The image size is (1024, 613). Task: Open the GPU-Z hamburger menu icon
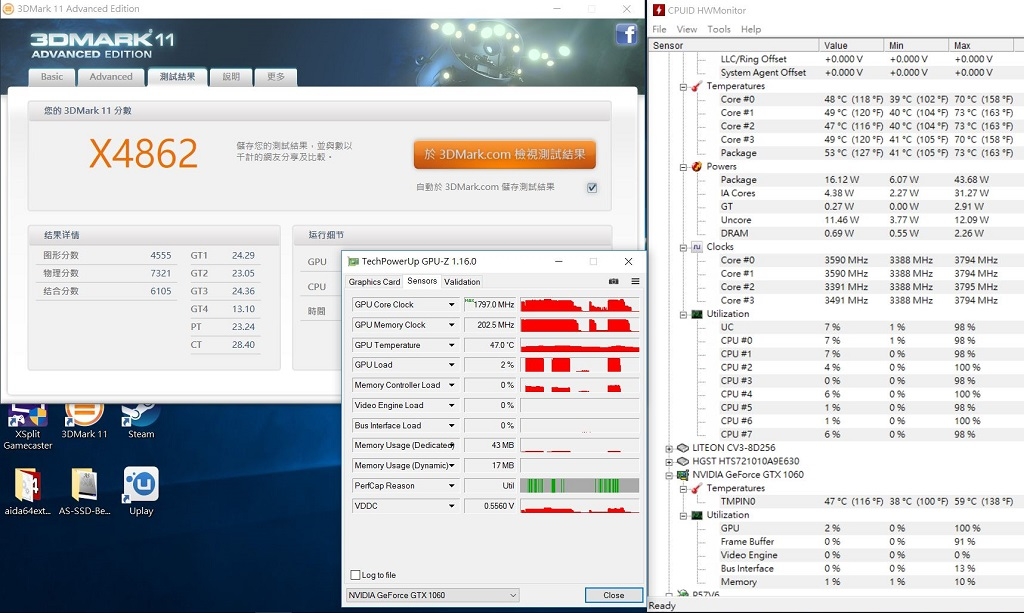pyautogui.click(x=635, y=281)
